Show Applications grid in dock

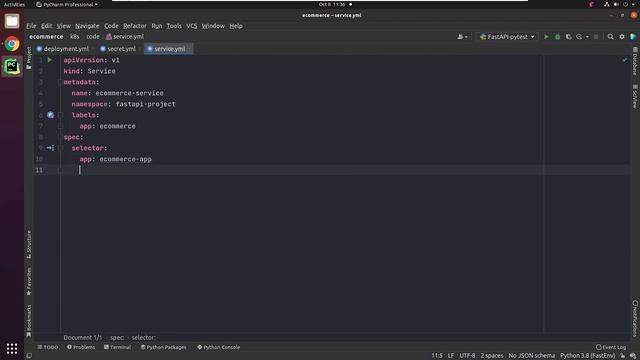pos(12,349)
